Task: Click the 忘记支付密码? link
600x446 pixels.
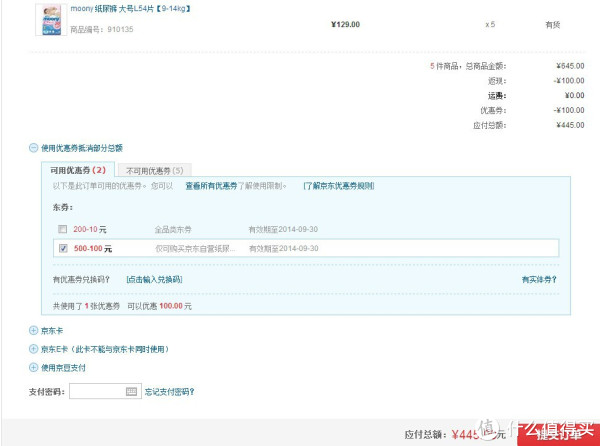Action: 170,392
